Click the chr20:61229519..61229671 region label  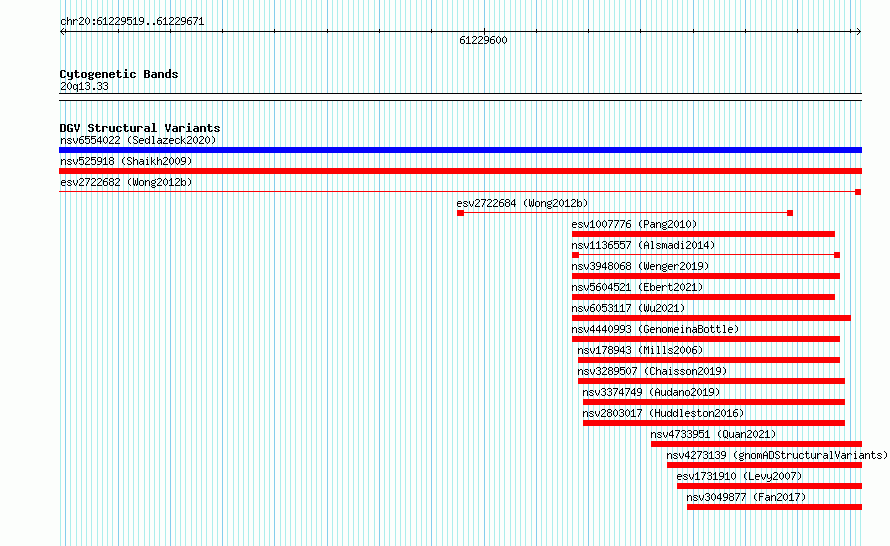tap(132, 22)
